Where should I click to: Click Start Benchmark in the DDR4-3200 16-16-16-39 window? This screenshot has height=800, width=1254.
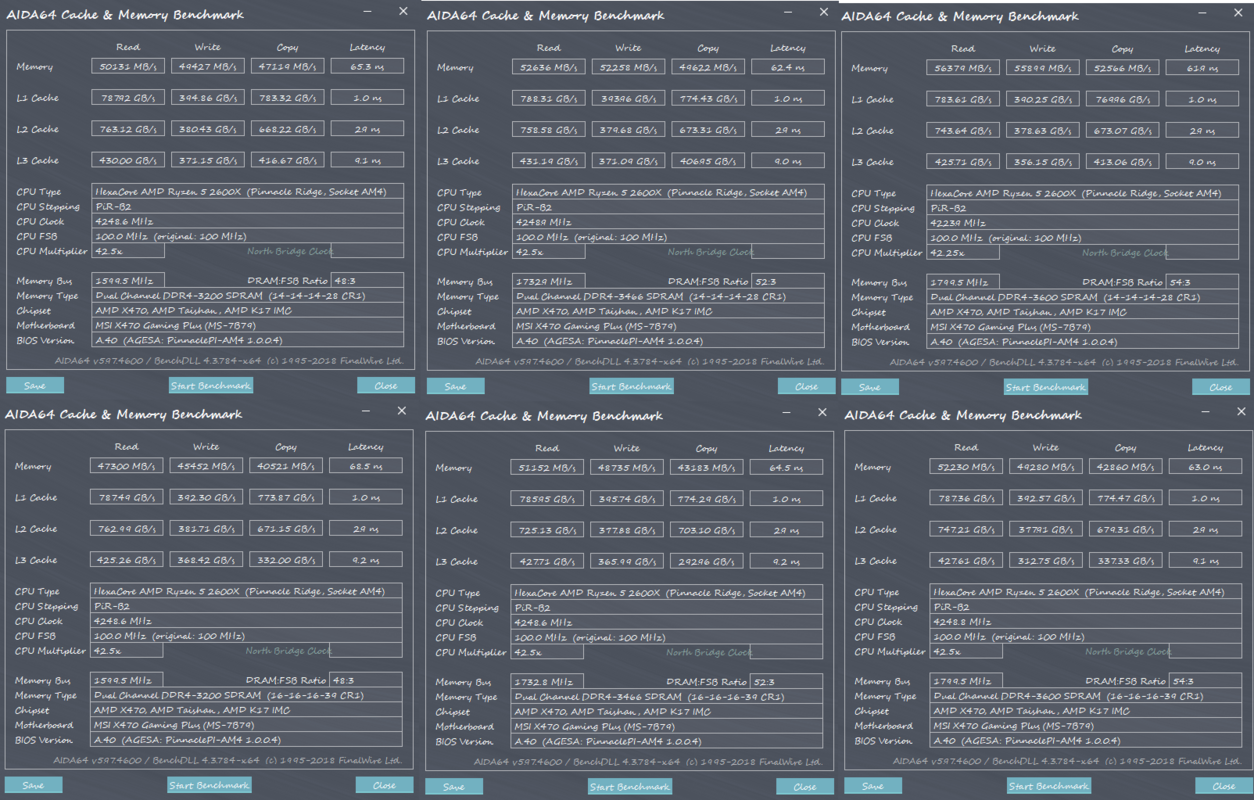point(209,785)
